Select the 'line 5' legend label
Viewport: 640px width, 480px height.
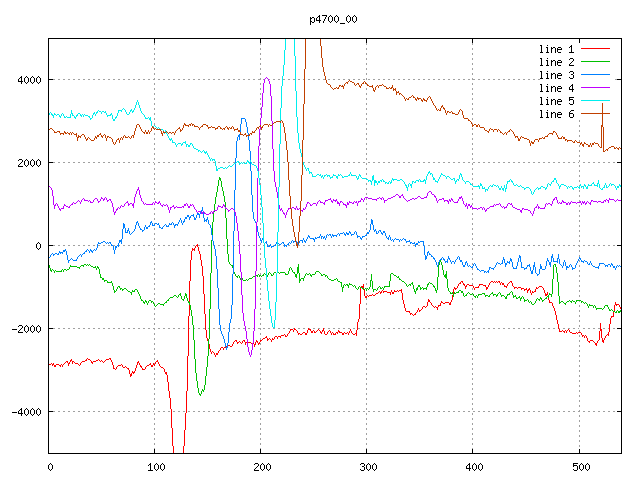click(556, 101)
